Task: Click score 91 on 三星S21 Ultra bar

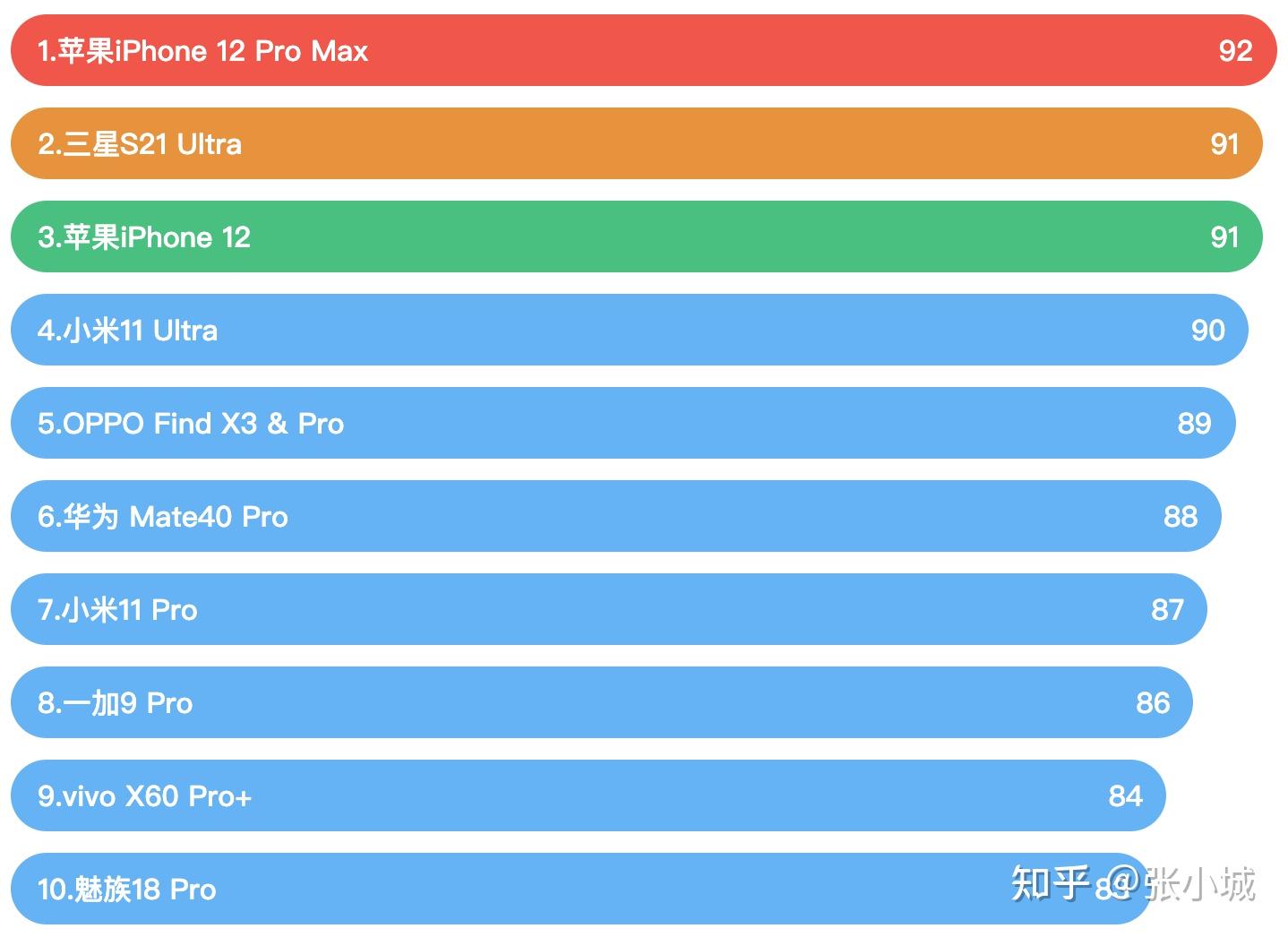Action: pos(1224,144)
